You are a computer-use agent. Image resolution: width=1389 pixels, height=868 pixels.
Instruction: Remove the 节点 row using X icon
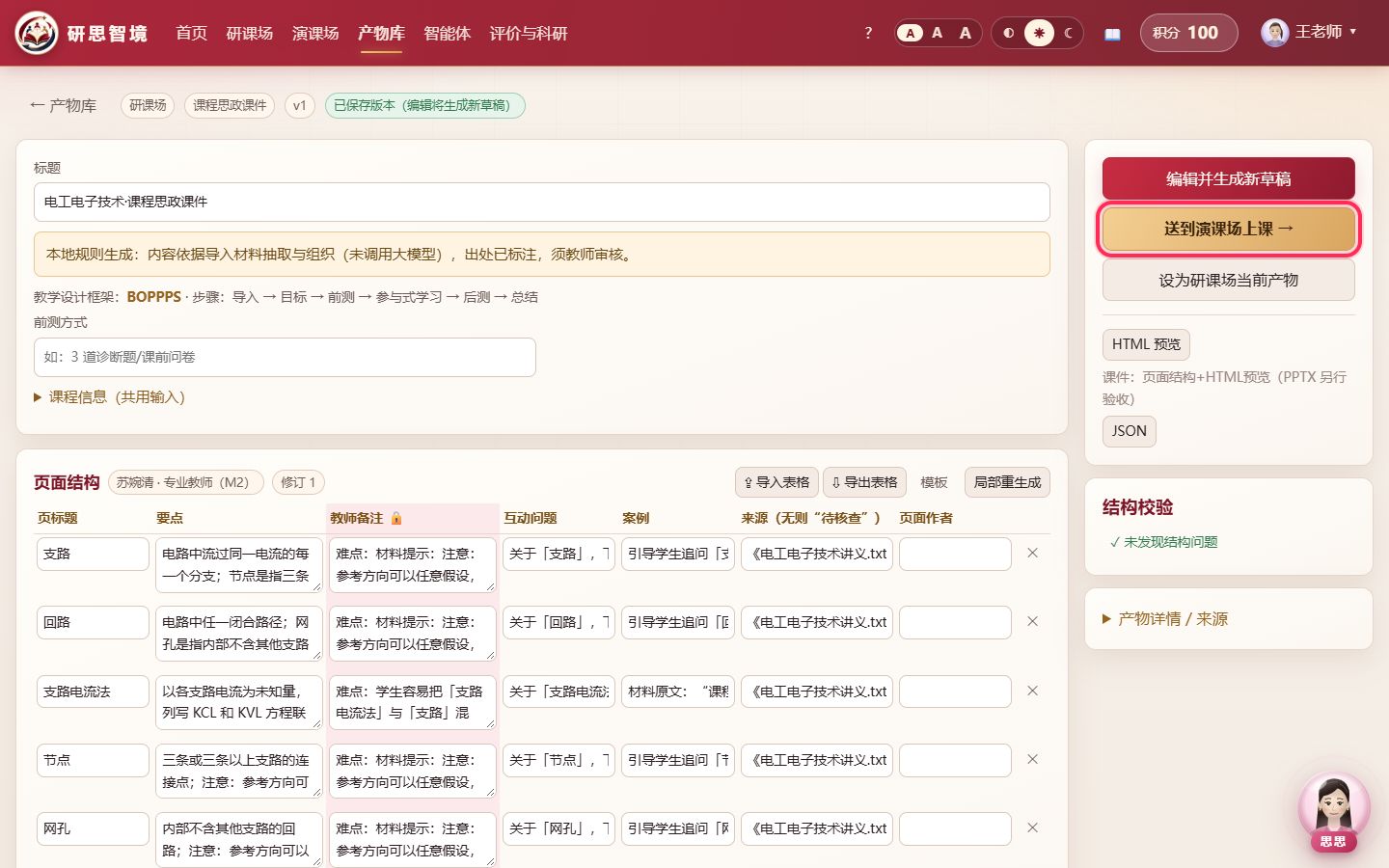[1032, 760]
